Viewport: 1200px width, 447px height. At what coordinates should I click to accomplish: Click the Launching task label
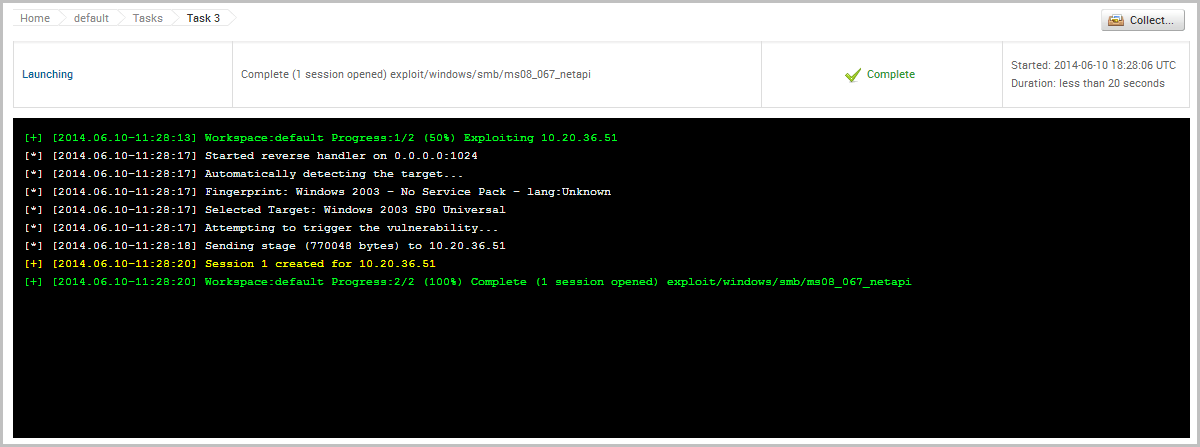47,74
